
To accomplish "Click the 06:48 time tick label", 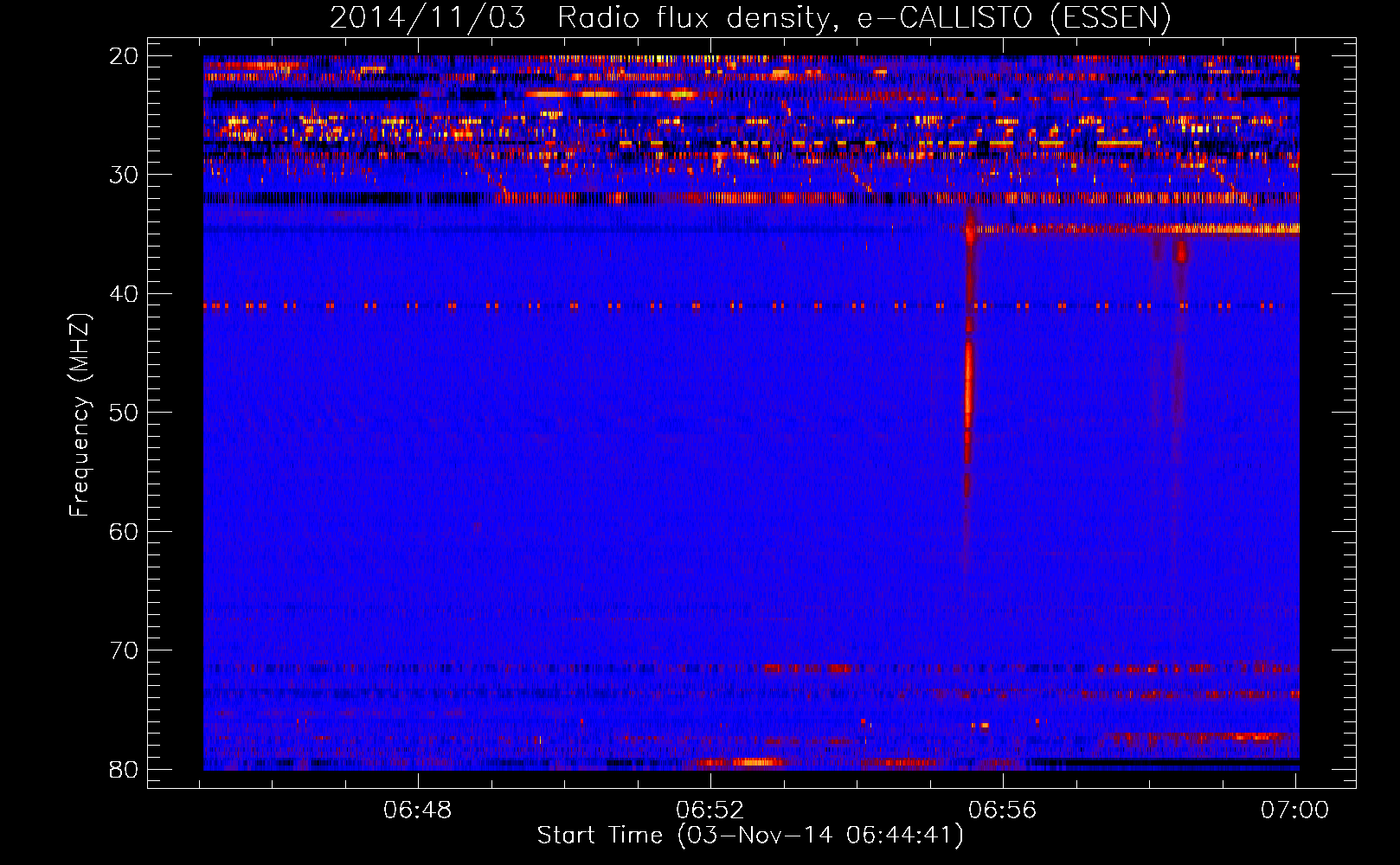I will [418, 810].
